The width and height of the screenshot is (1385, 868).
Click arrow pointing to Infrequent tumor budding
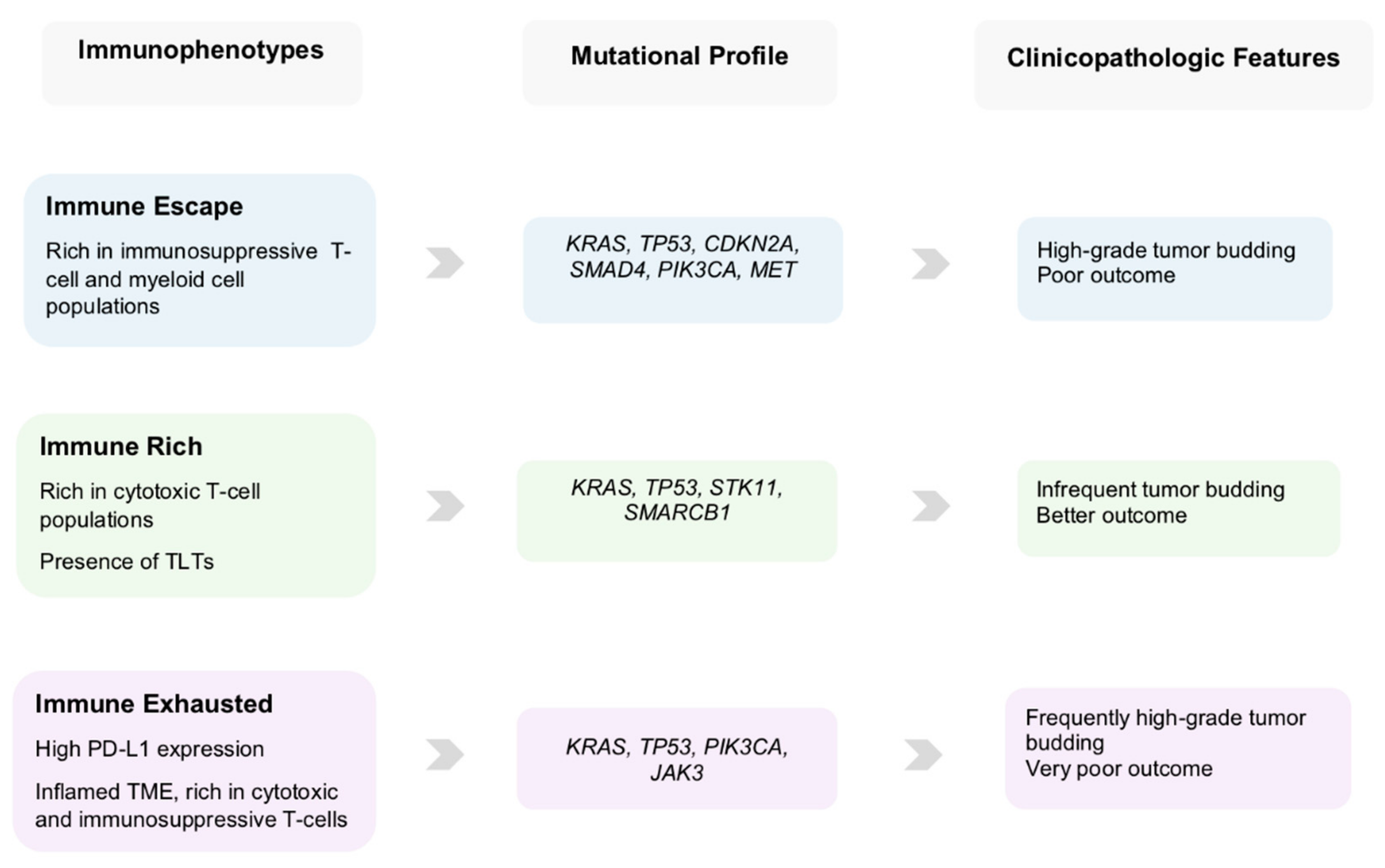930,506
